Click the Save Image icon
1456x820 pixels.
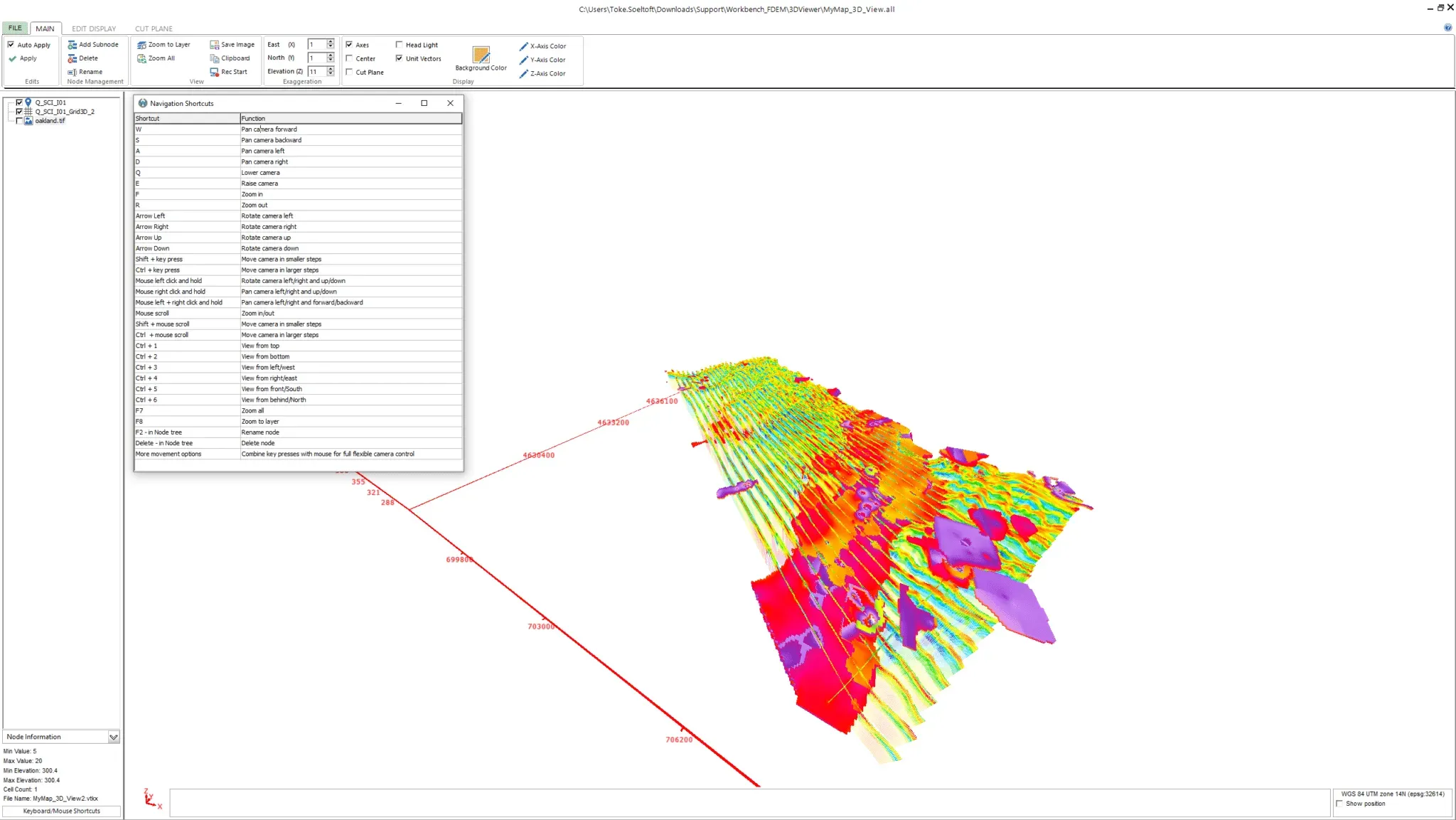(x=214, y=45)
